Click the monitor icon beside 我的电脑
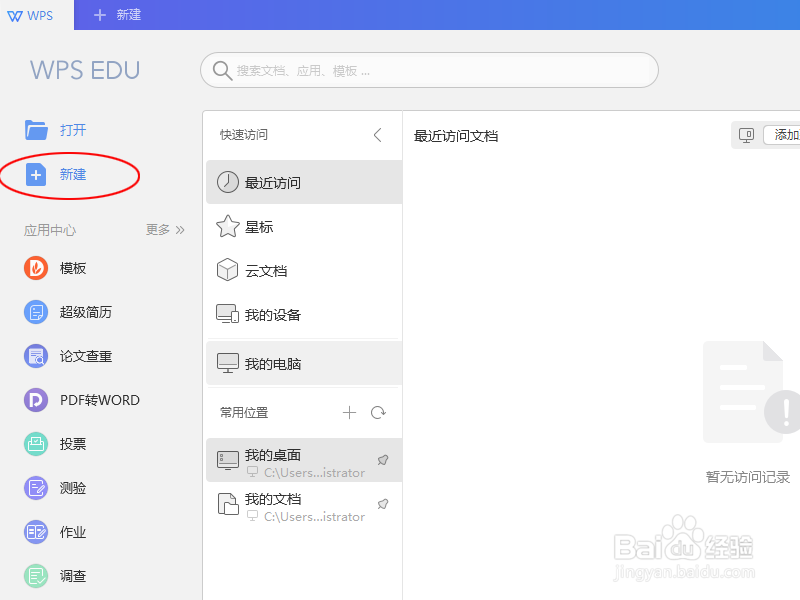The height and width of the screenshot is (600, 800). pyautogui.click(x=228, y=363)
